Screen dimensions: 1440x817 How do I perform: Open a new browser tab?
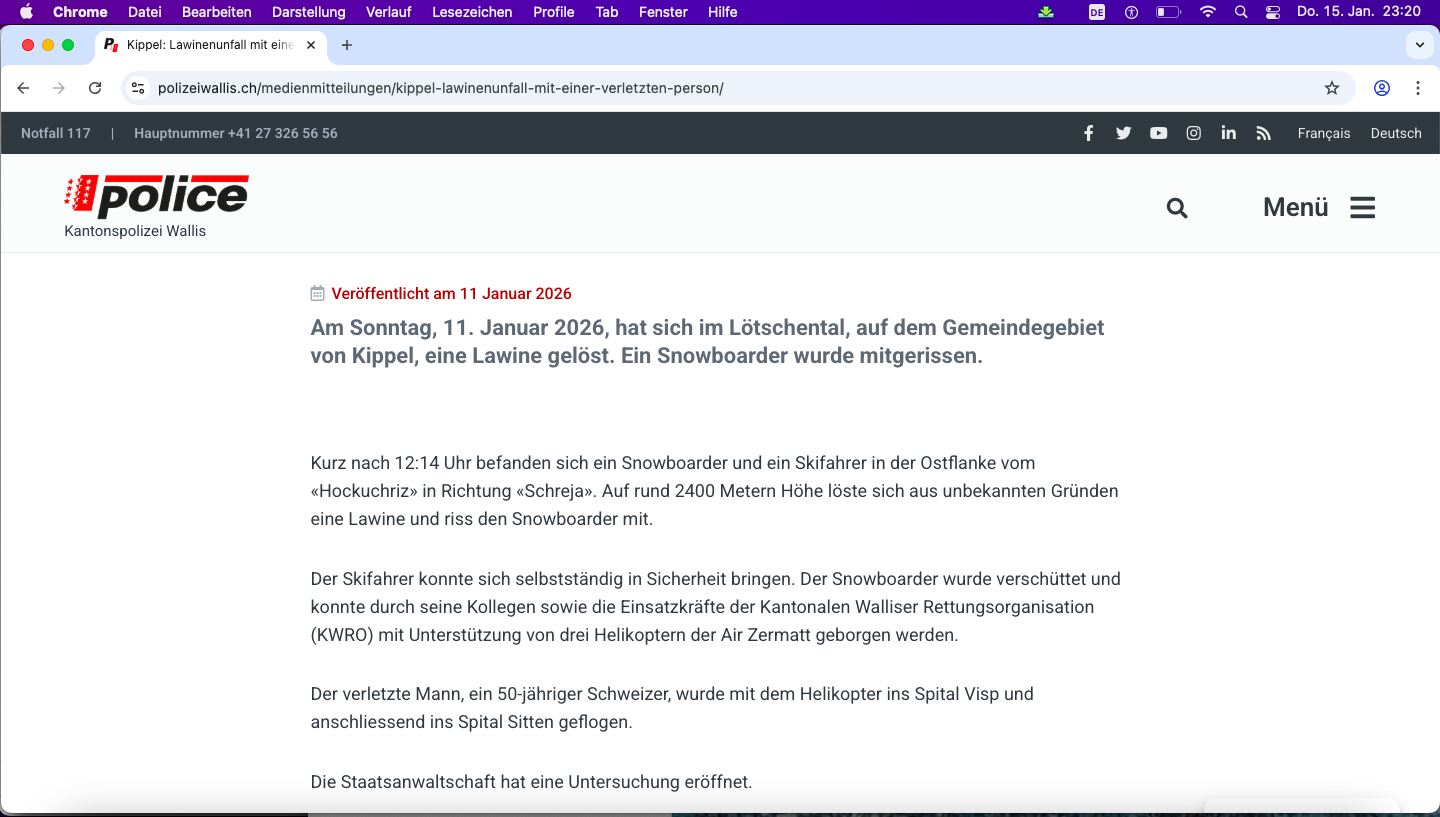click(347, 45)
